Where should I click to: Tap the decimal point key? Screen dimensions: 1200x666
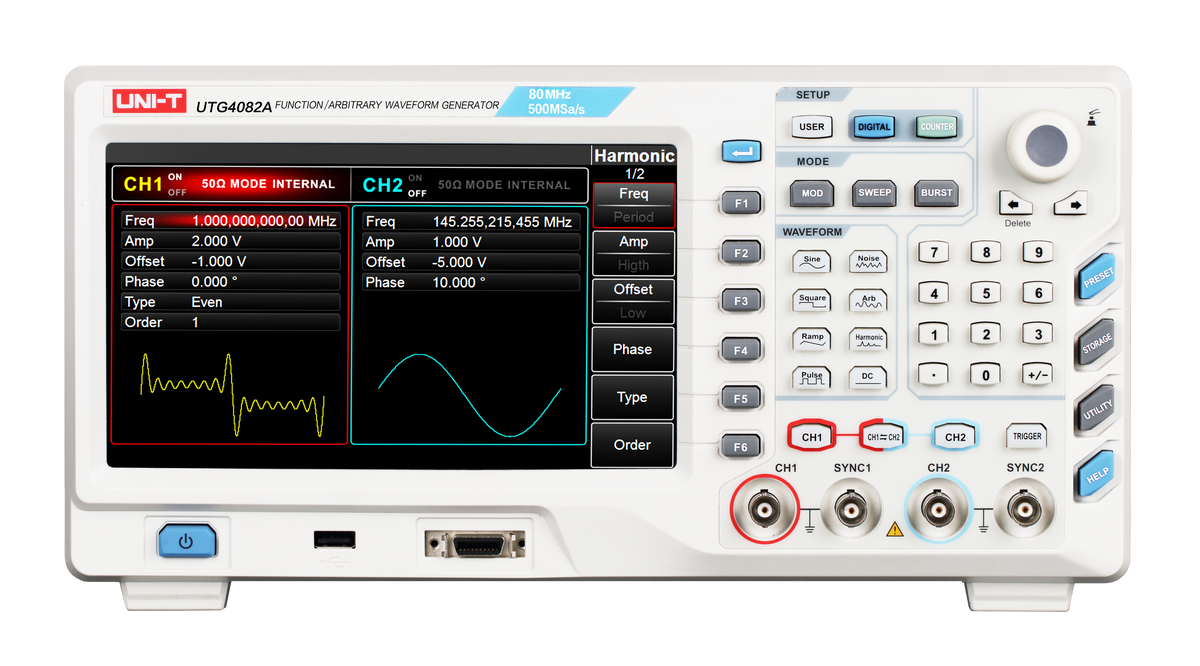coord(934,375)
